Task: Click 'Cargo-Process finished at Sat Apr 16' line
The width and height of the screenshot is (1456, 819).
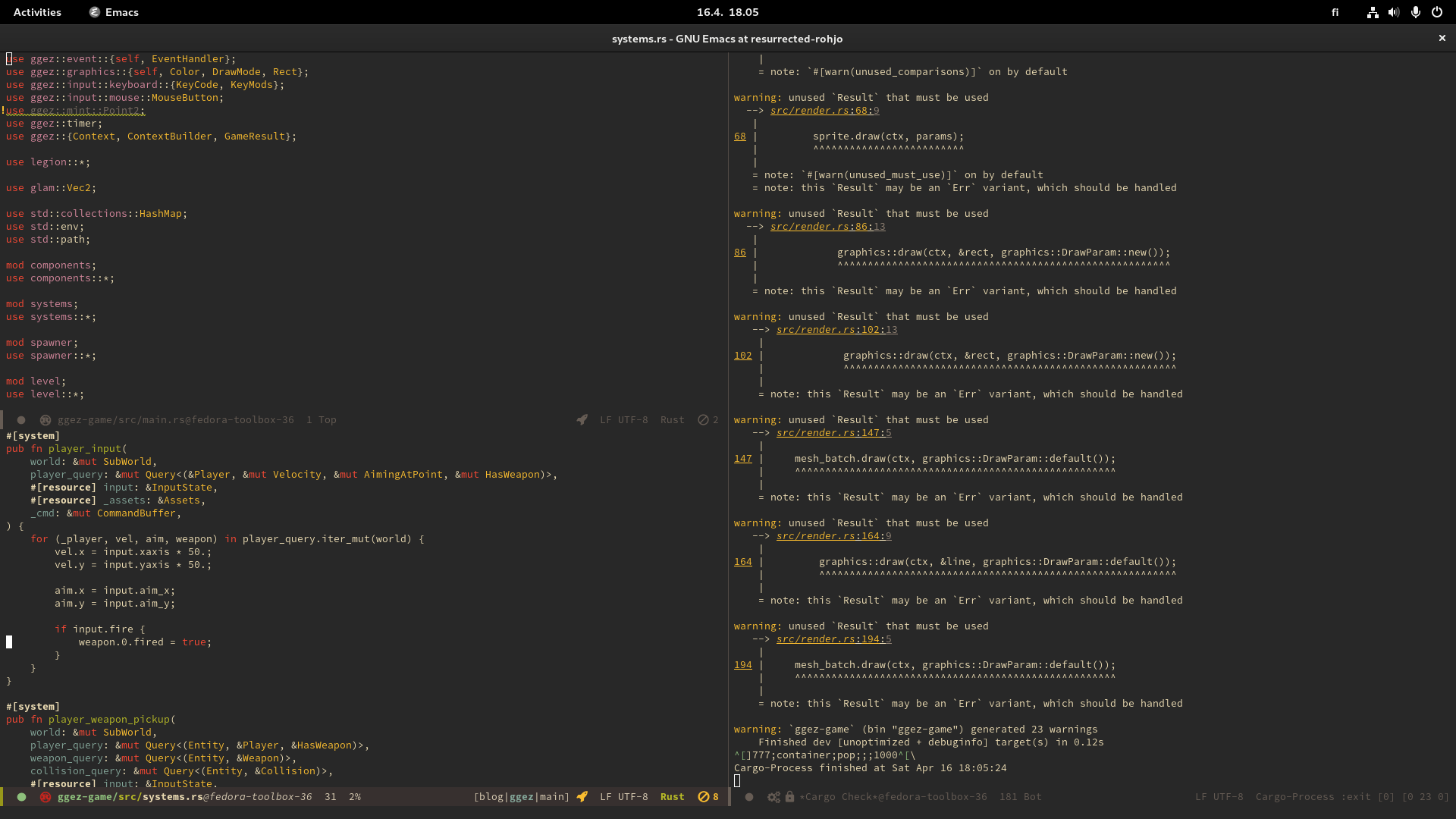Action: click(x=871, y=768)
